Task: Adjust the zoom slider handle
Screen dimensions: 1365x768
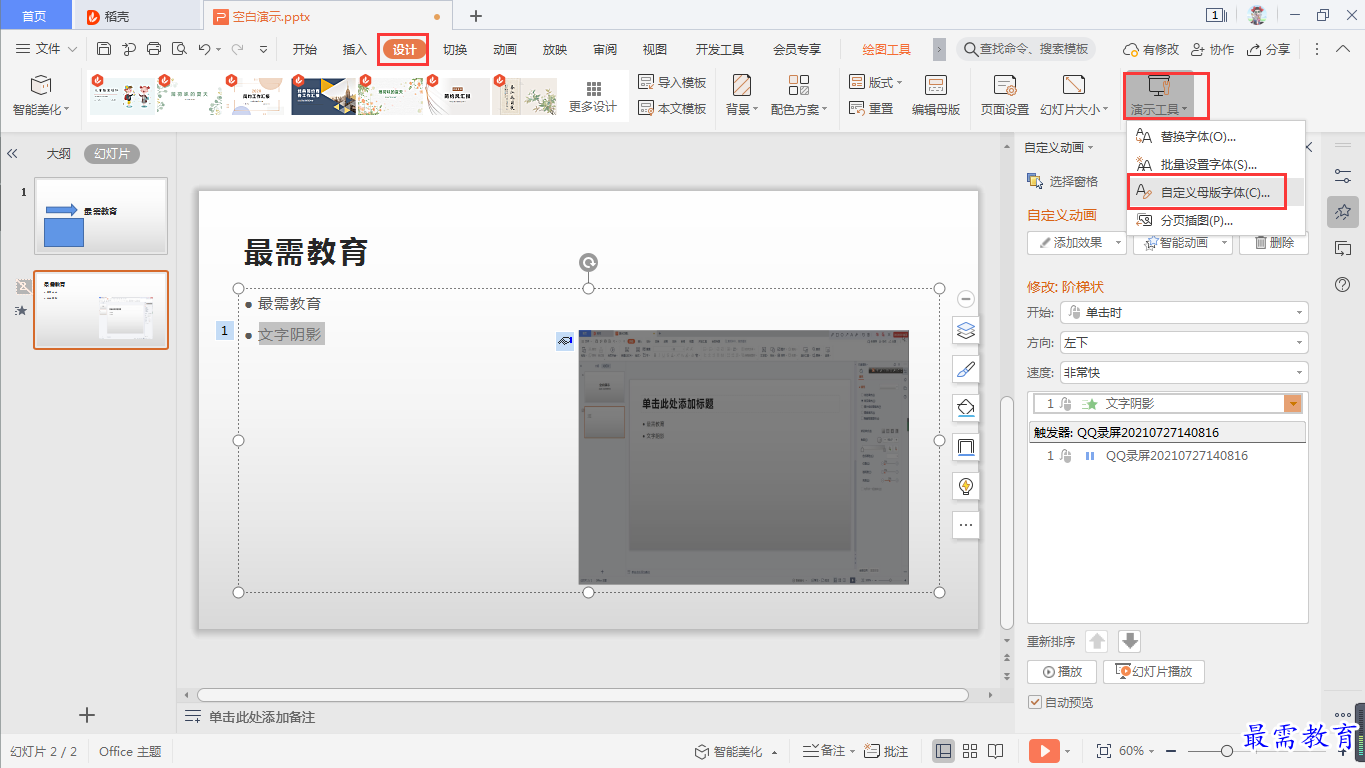Action: [1225, 751]
